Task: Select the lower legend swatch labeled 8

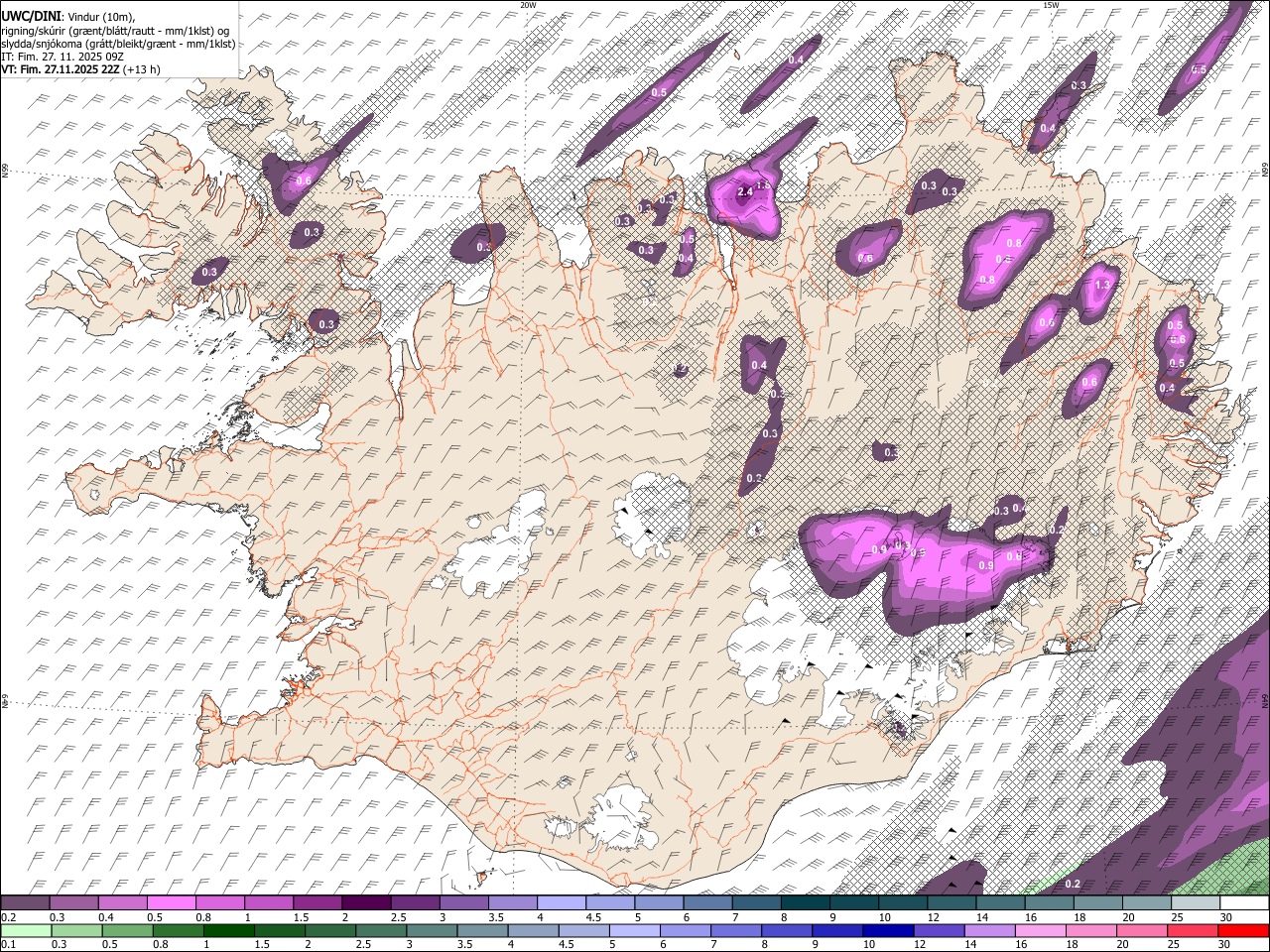Action: (787, 931)
